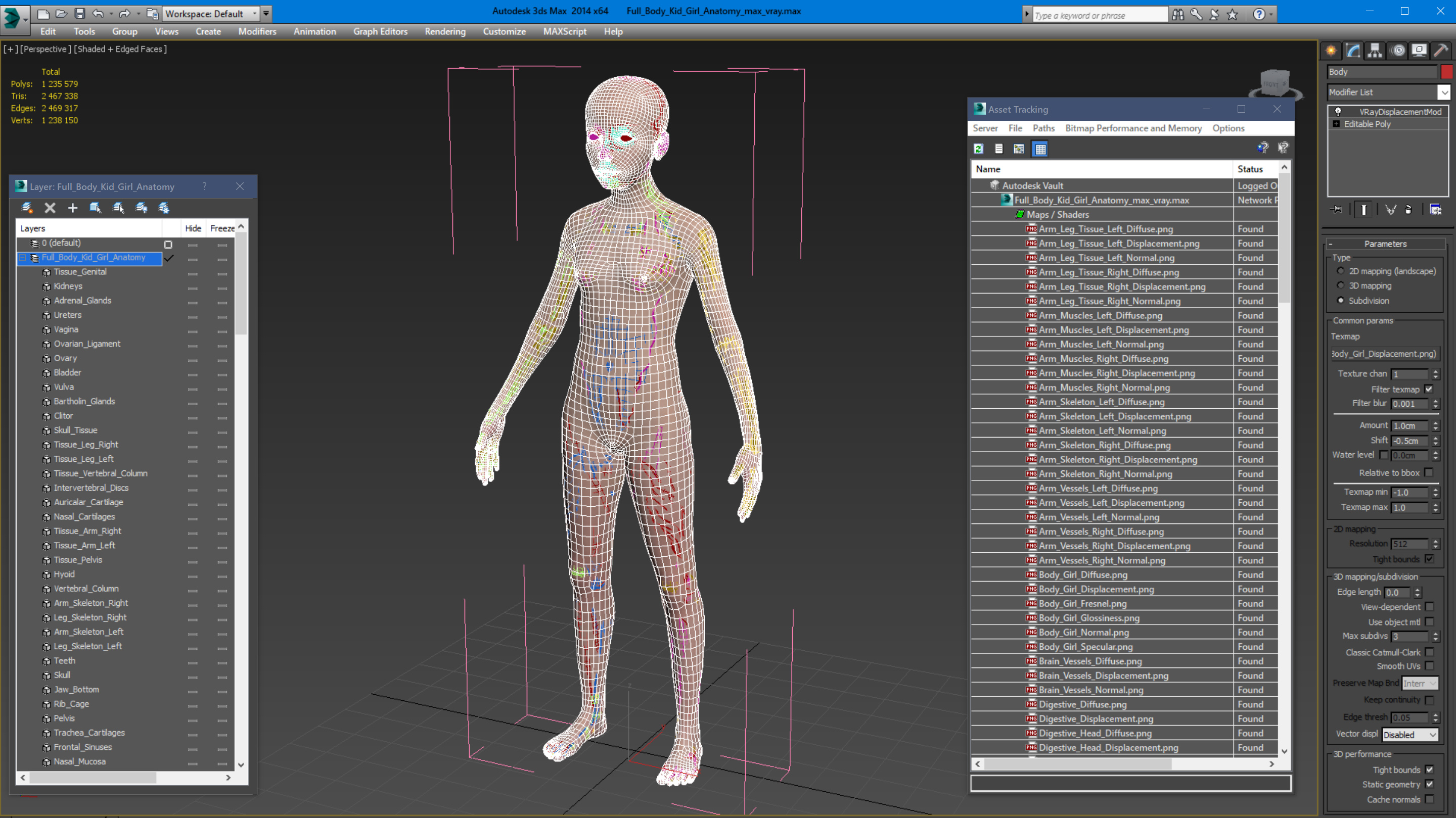Image resolution: width=1456 pixels, height=818 pixels.
Task: Click the red object color swatch beside Body
Action: 1446,72
